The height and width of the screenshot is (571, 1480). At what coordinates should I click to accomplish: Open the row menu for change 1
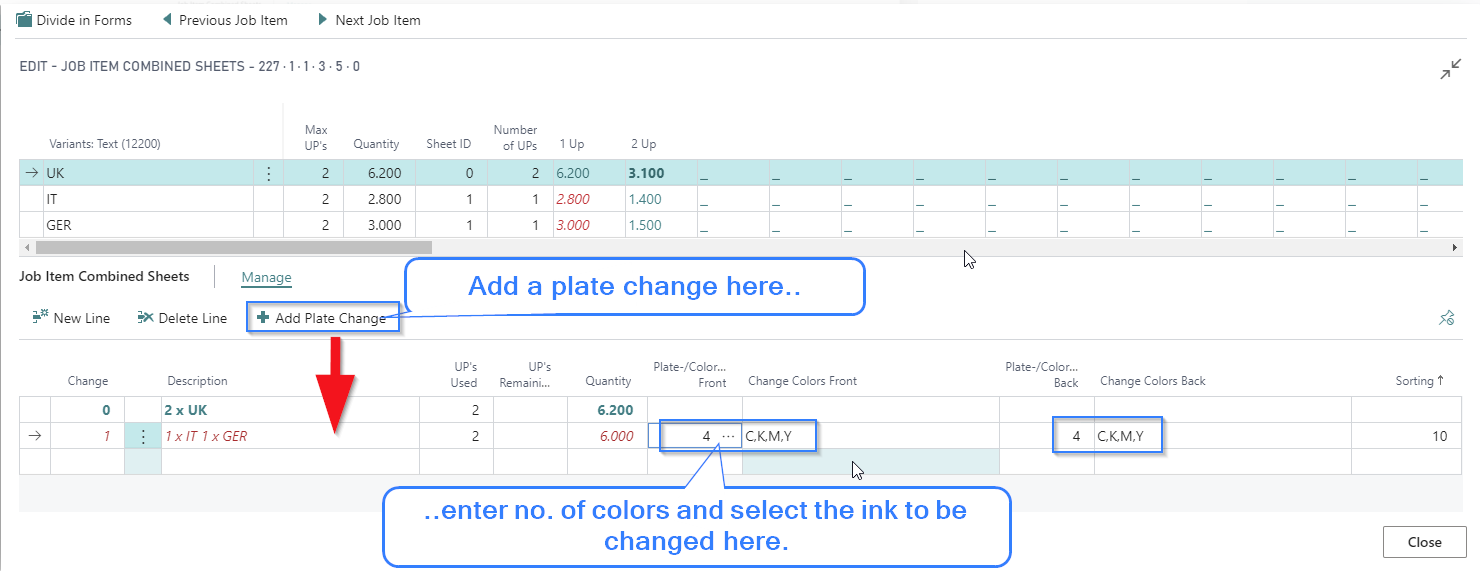[143, 436]
